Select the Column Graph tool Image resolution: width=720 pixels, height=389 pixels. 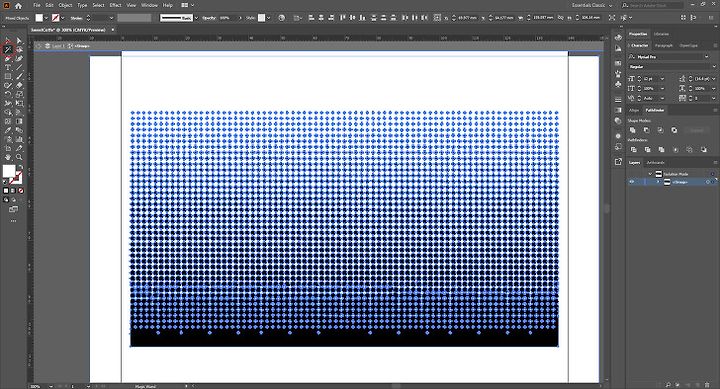pos(19,139)
